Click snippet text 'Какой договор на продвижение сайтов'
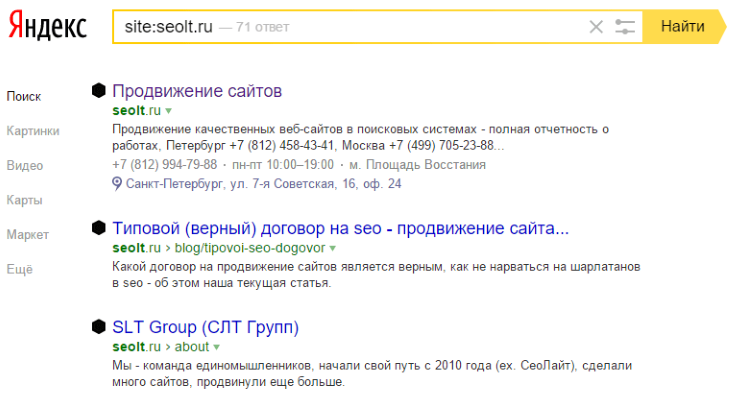730x412 pixels. (x=224, y=267)
